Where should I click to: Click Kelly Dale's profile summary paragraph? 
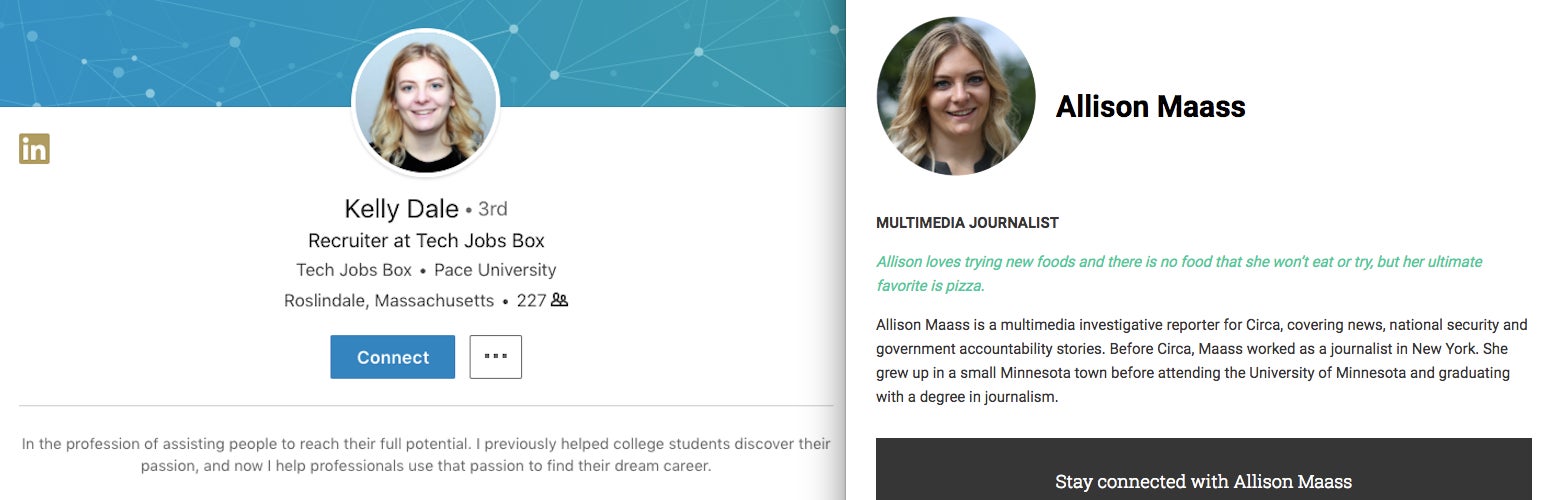tap(426, 454)
